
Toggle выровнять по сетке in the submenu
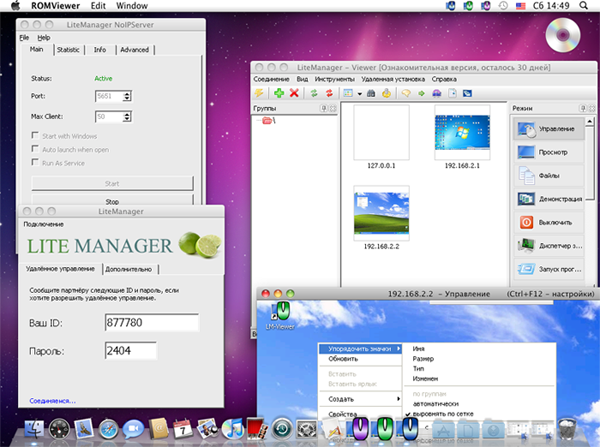pyautogui.click(x=443, y=414)
